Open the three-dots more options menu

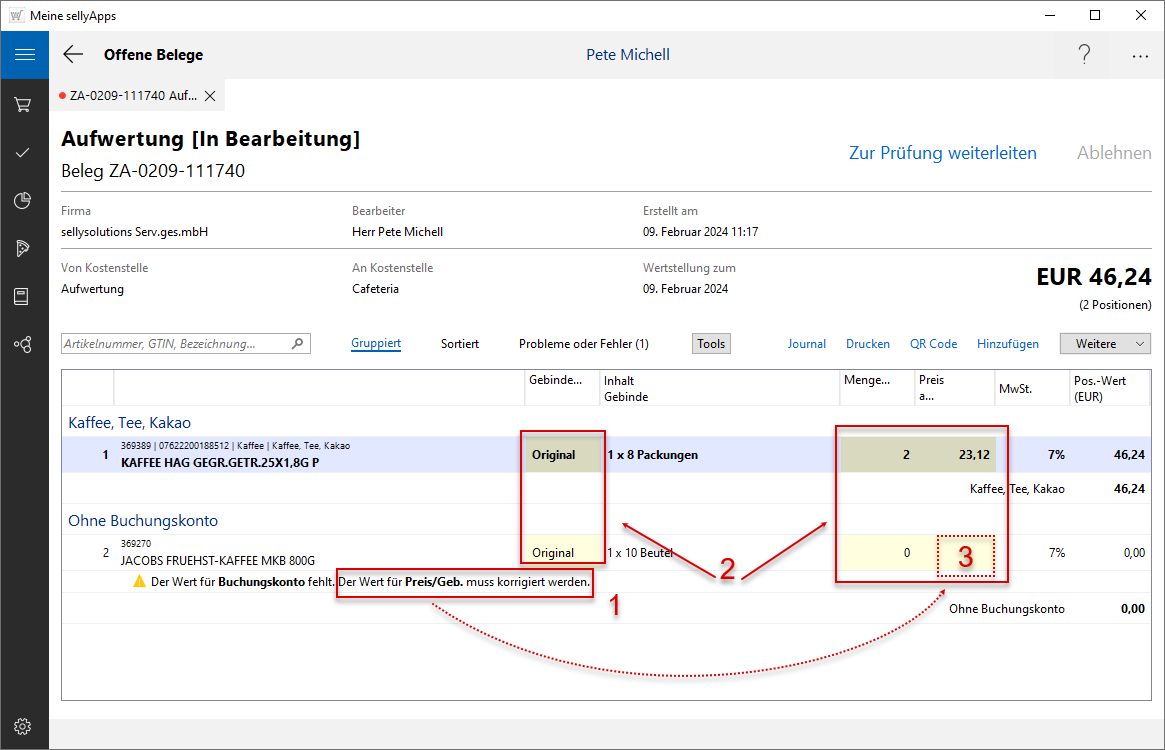coord(1140,56)
